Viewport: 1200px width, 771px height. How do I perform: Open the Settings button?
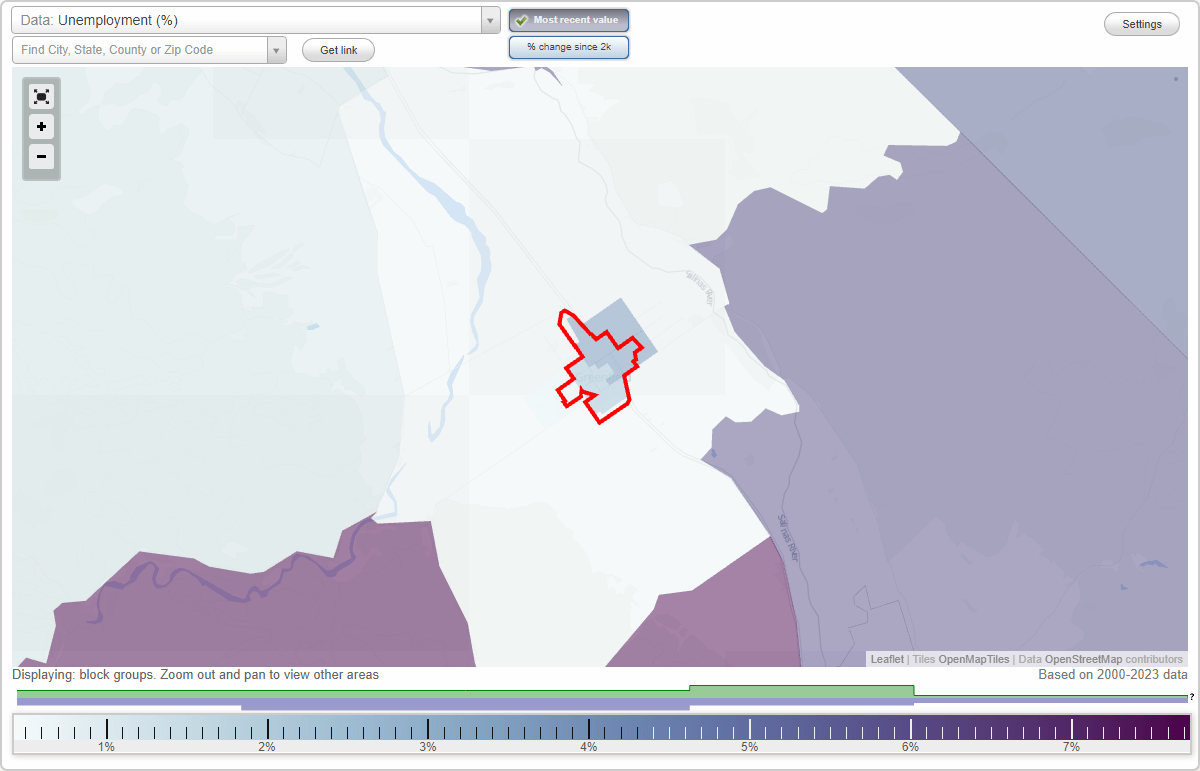point(1142,24)
